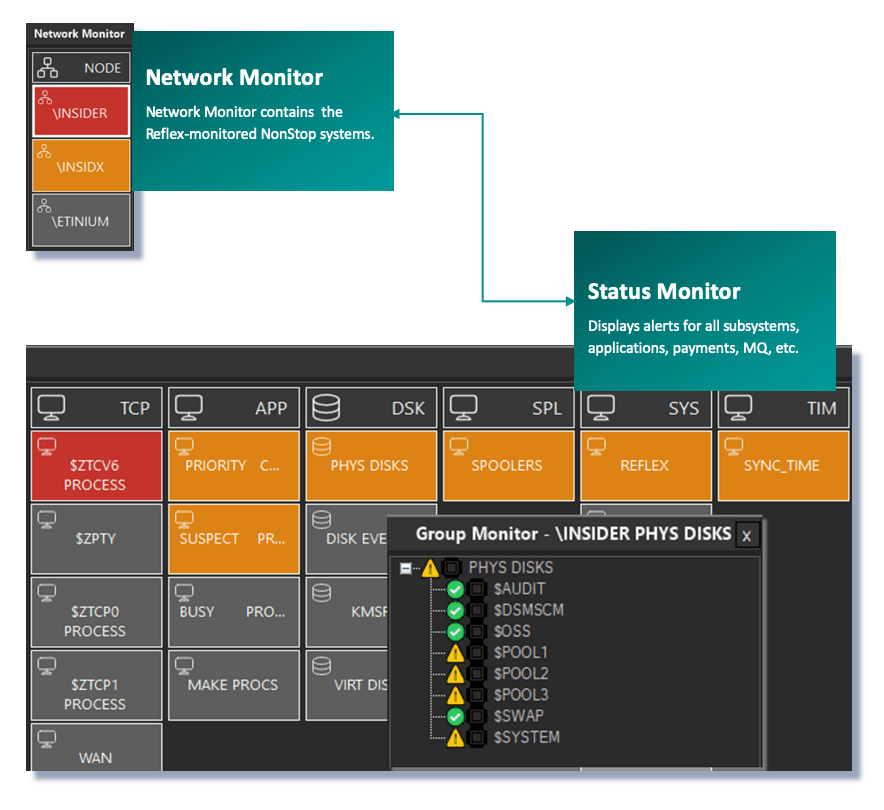Toggle the $OSS checkbox
884x810 pixels.
(476, 632)
